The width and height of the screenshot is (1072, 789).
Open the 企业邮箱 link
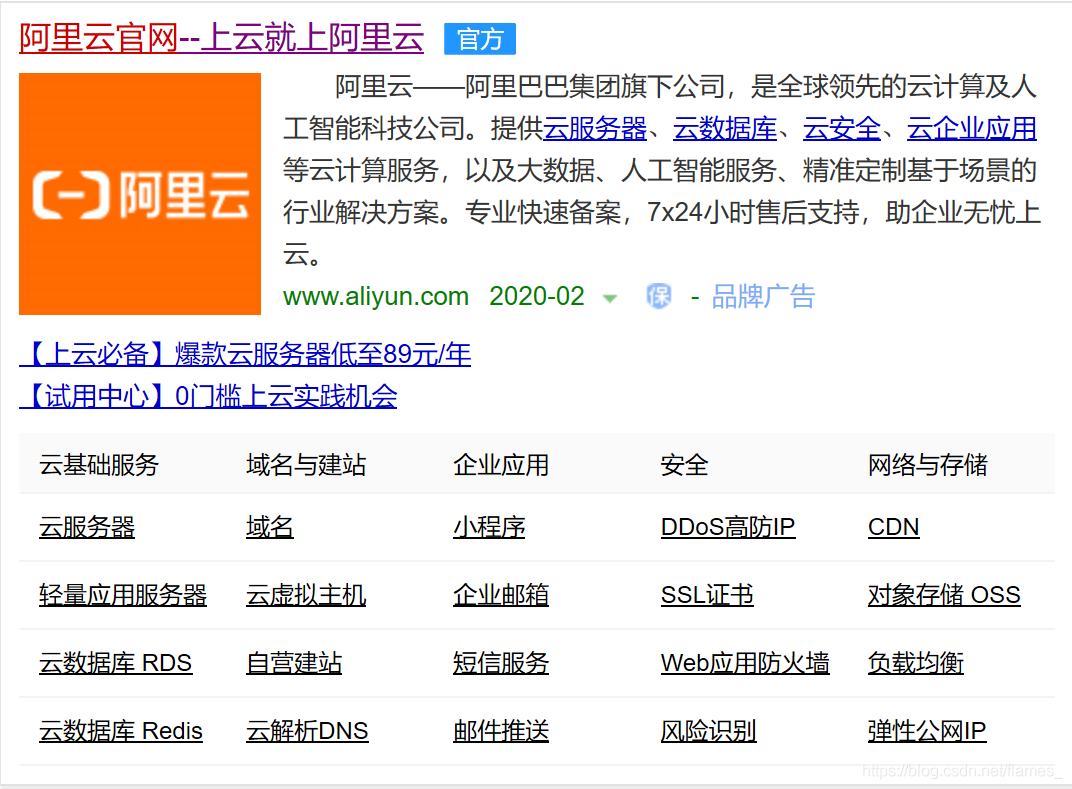(x=501, y=595)
